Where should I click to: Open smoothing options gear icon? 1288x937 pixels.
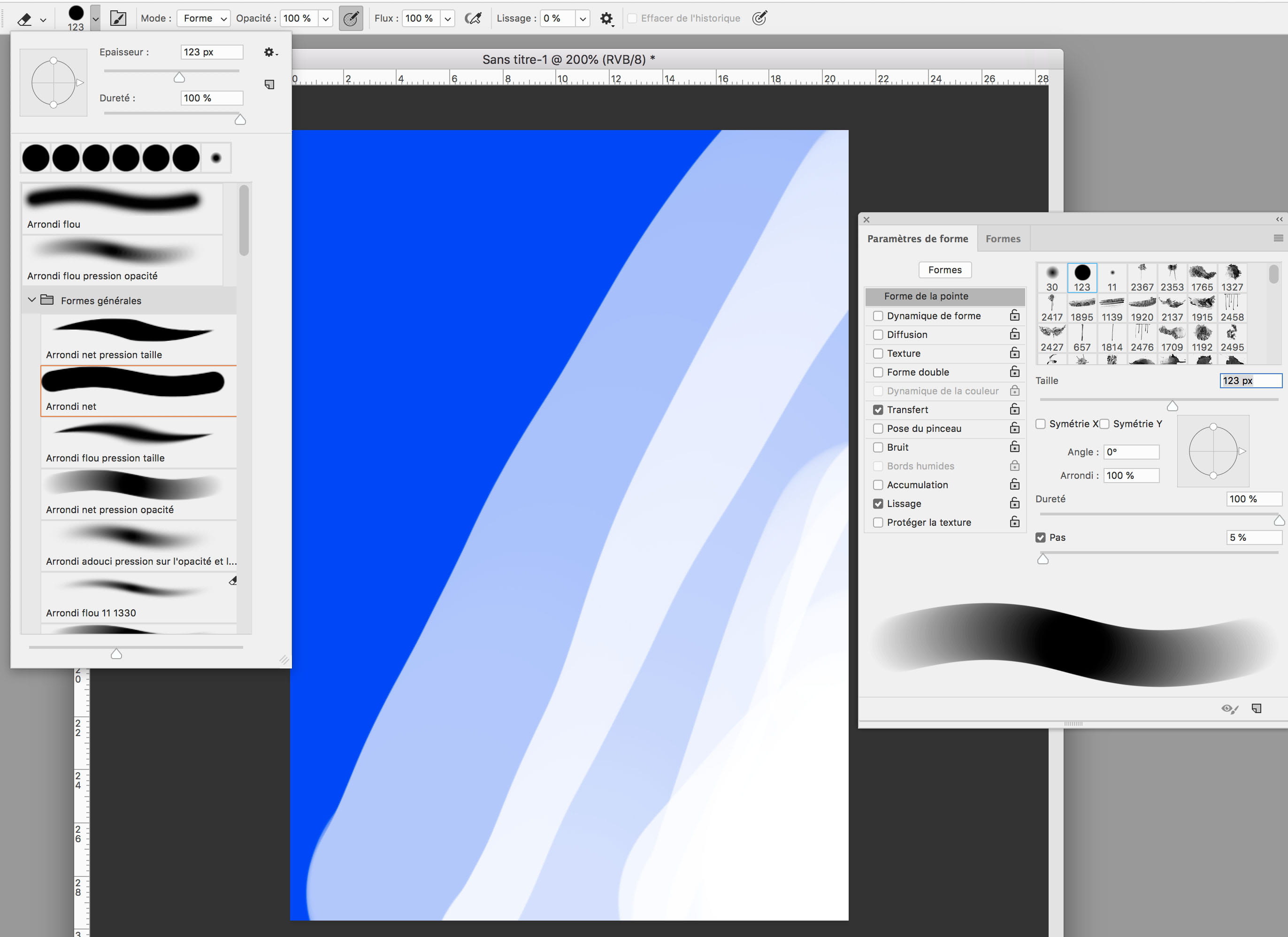pos(606,19)
